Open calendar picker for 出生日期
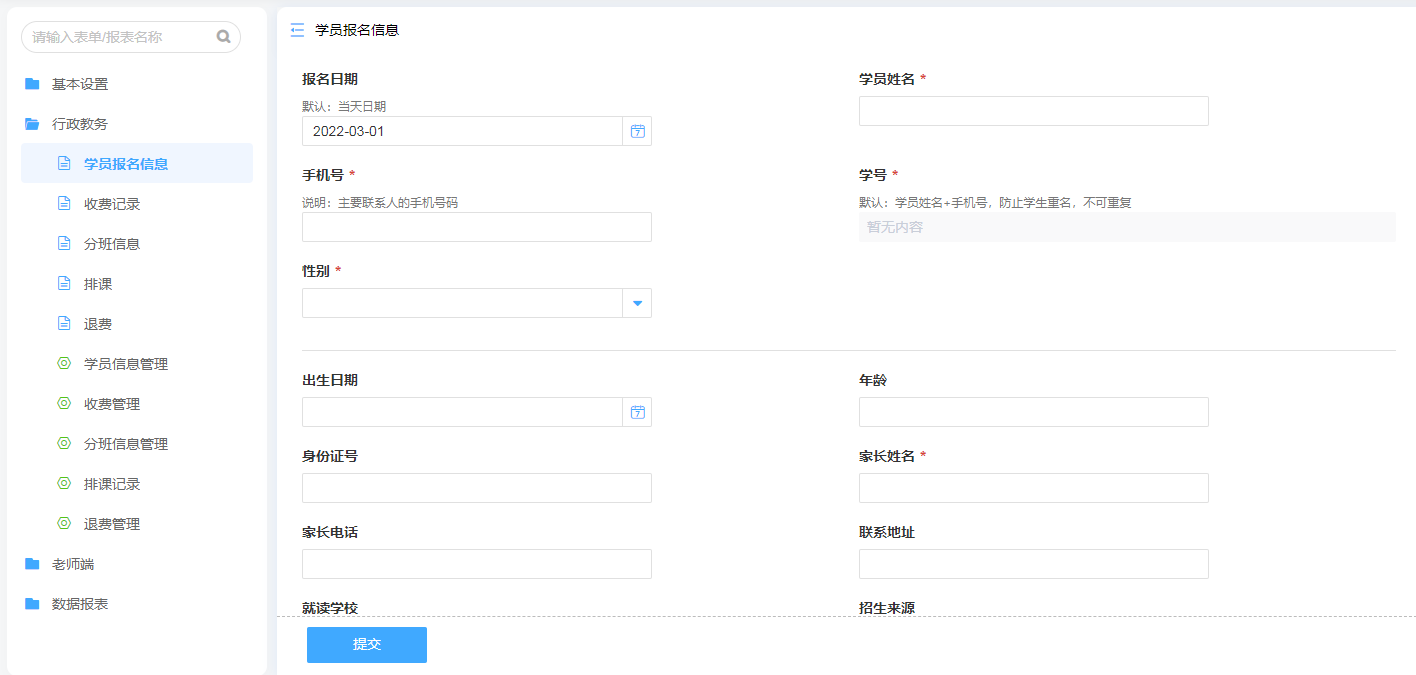 pos(637,412)
